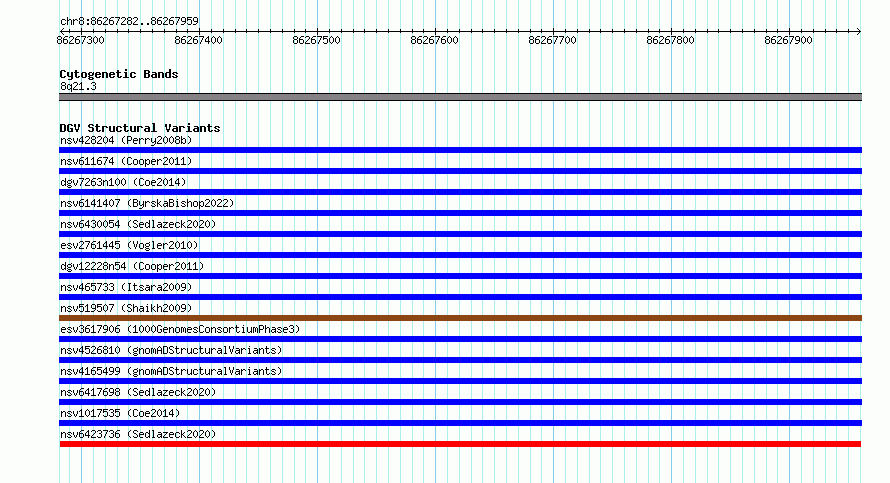The height and width of the screenshot is (483, 890).
Task: Click dgv12228n54 (Cooper2011) variant label
Action: [x=132, y=266]
